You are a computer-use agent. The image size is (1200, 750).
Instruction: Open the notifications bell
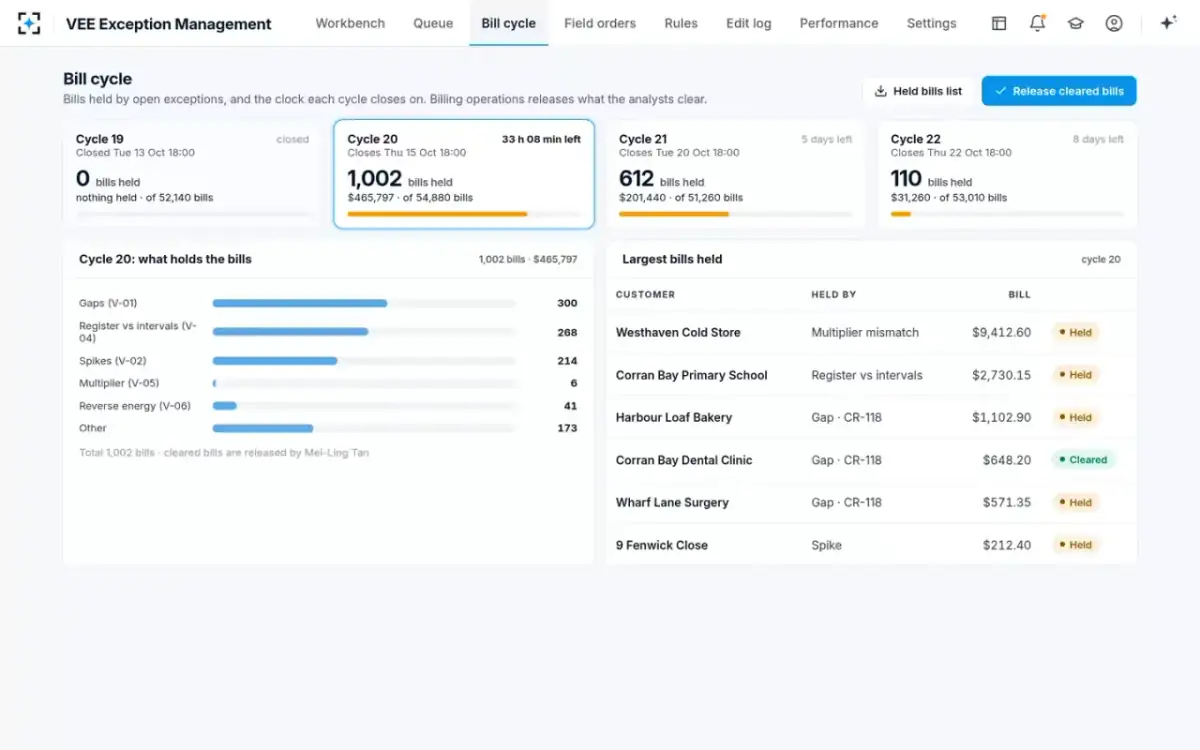[x=1037, y=23]
